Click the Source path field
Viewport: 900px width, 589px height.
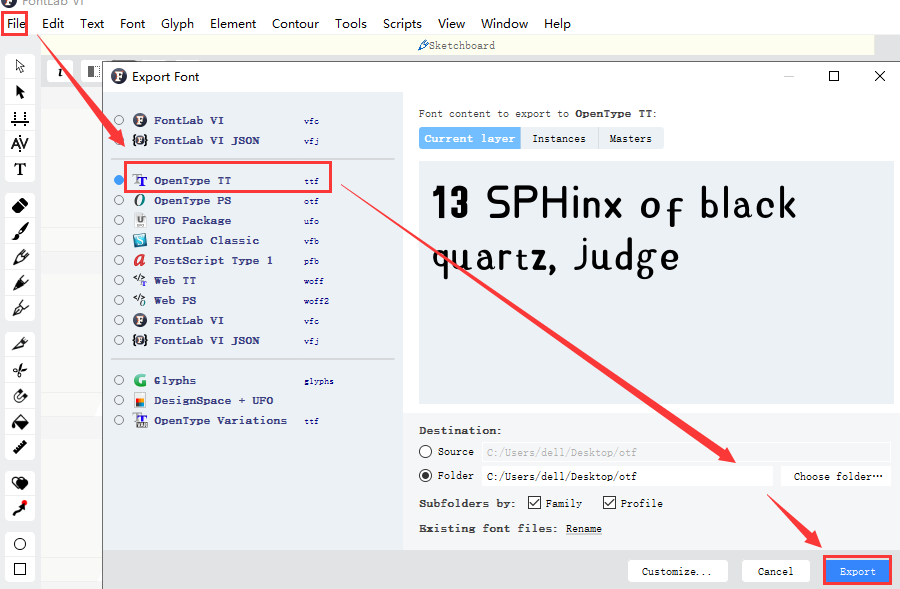tap(686, 452)
